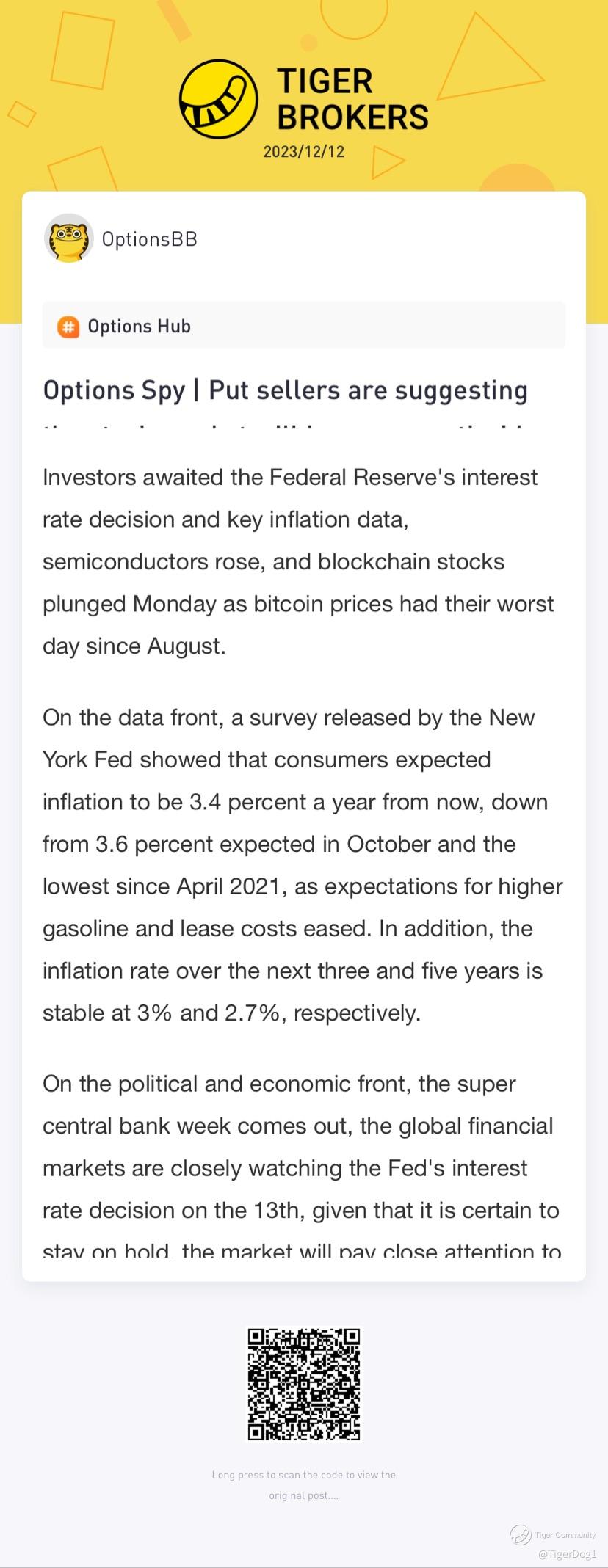Click the 'Long press to scan the code' caption
Screen dimensions: 608x1568
coord(304,1485)
